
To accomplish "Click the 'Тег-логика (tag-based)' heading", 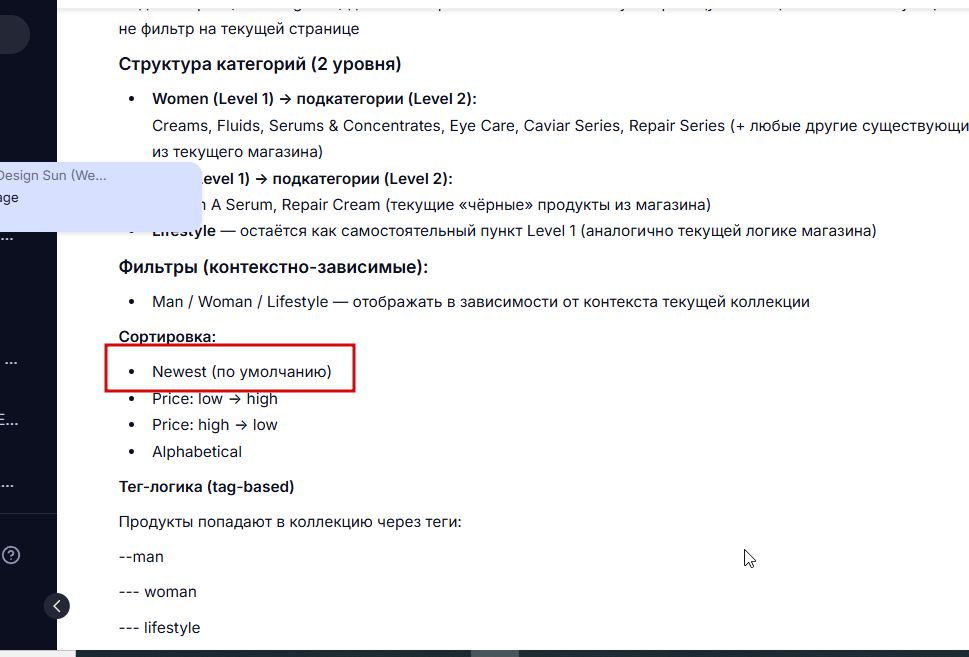I will point(206,487).
